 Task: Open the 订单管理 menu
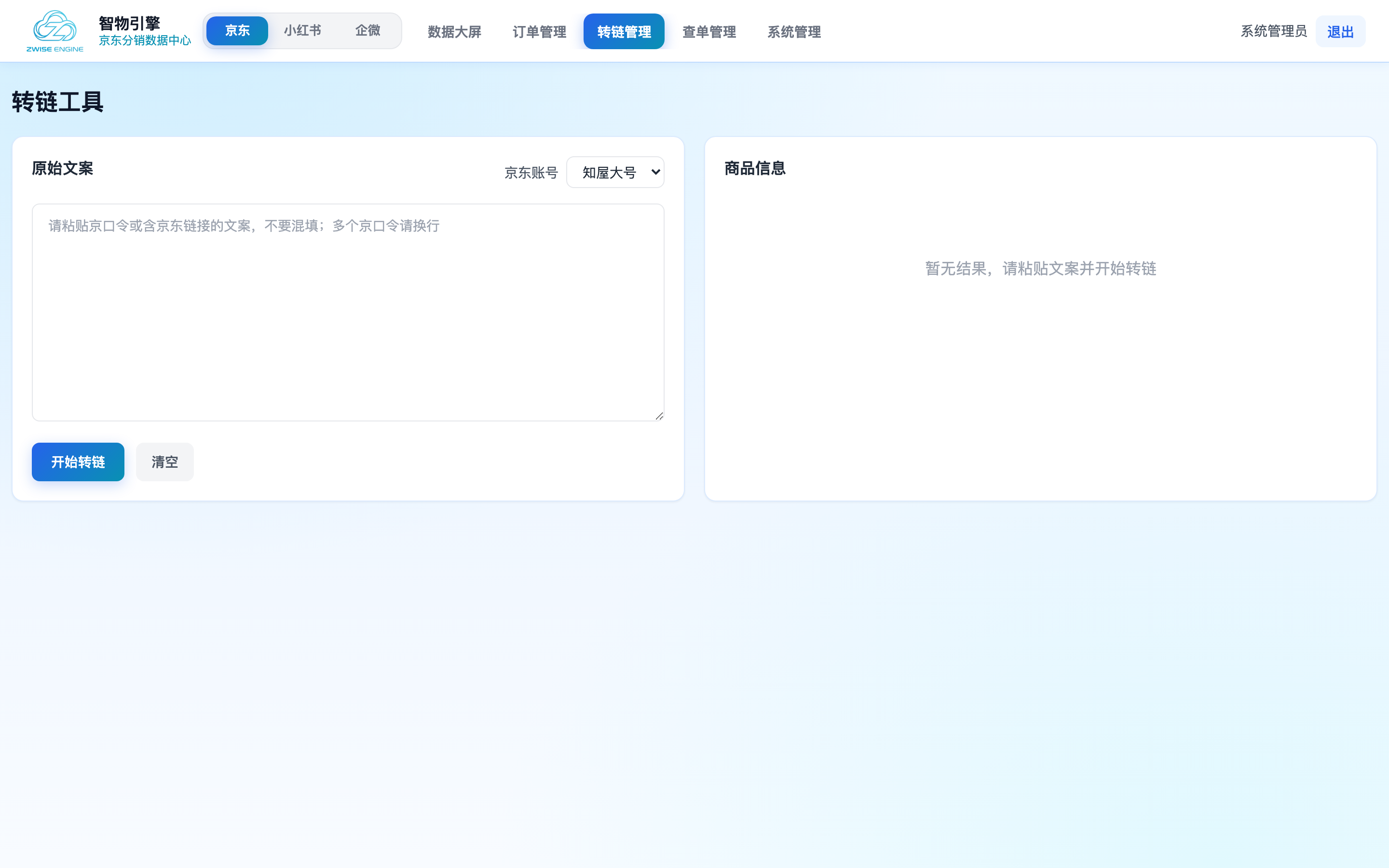539,31
